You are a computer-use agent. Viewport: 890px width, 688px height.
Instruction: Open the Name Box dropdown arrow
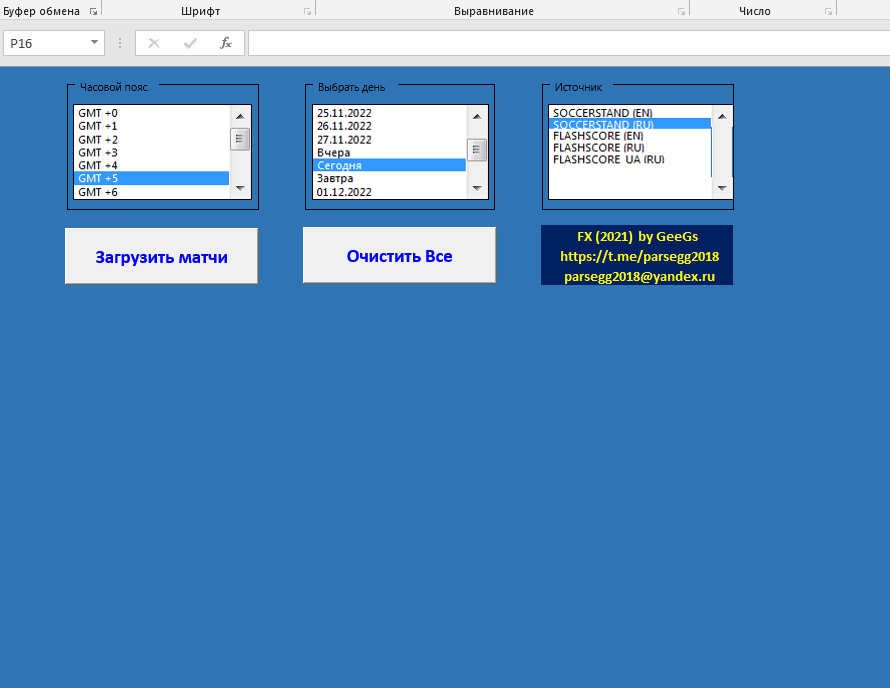coord(94,43)
